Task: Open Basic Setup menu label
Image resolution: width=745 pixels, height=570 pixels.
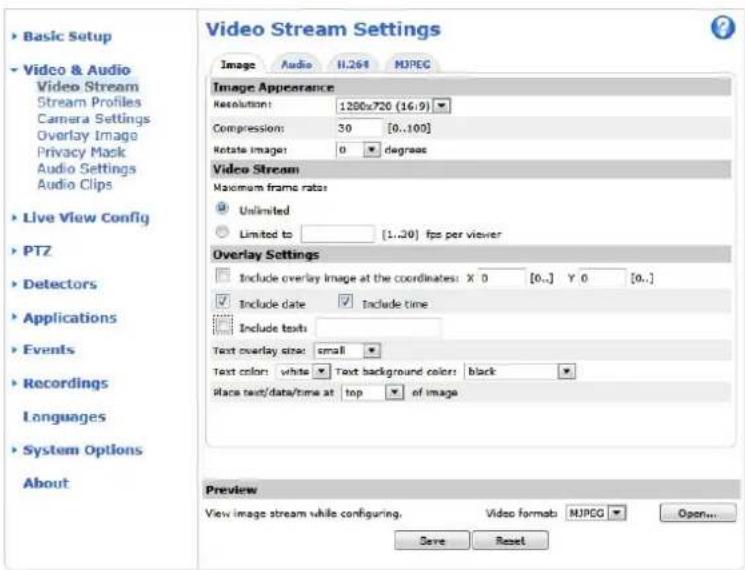Action: [67, 36]
